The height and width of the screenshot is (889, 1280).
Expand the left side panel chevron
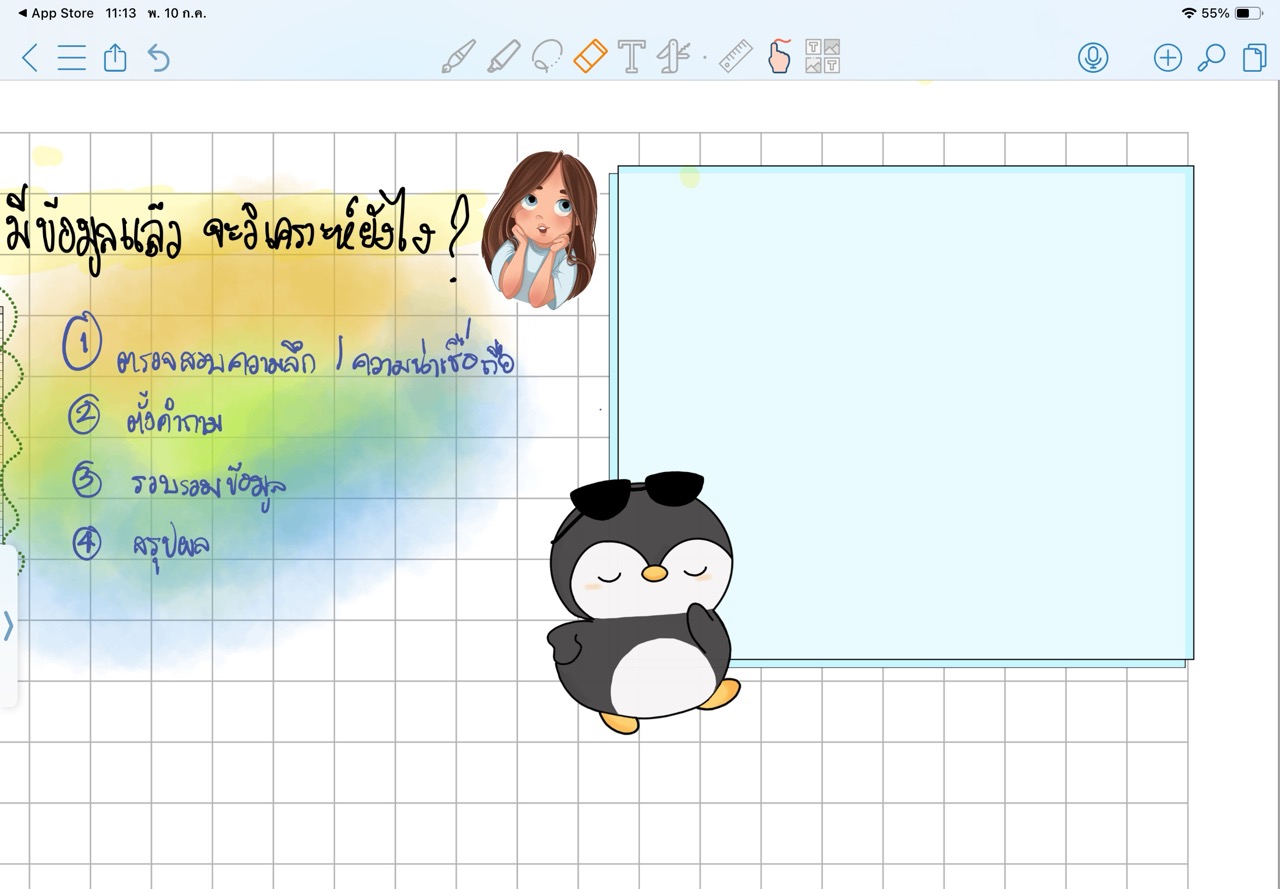(x=9, y=626)
